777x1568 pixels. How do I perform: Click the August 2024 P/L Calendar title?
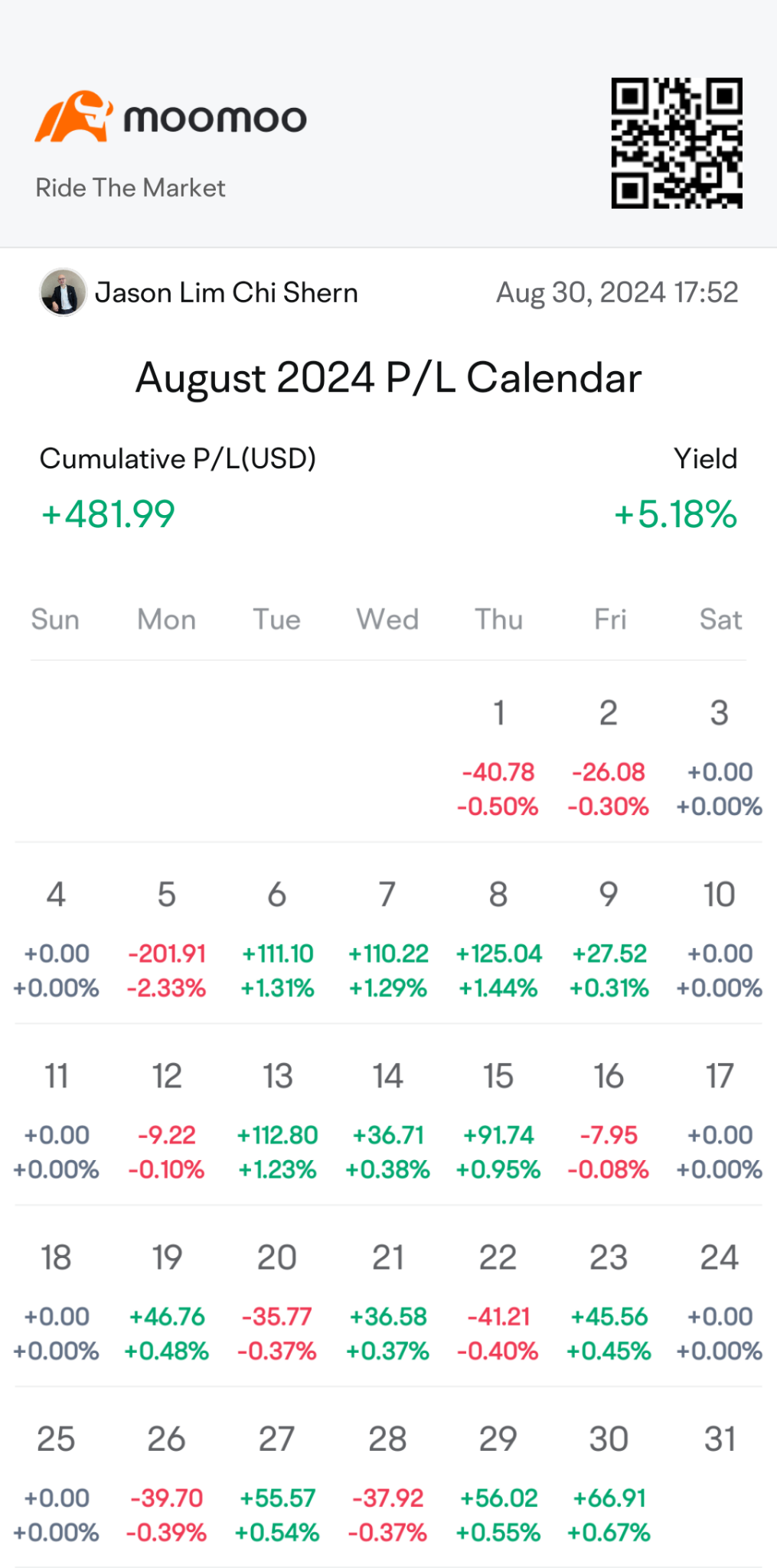click(x=388, y=378)
